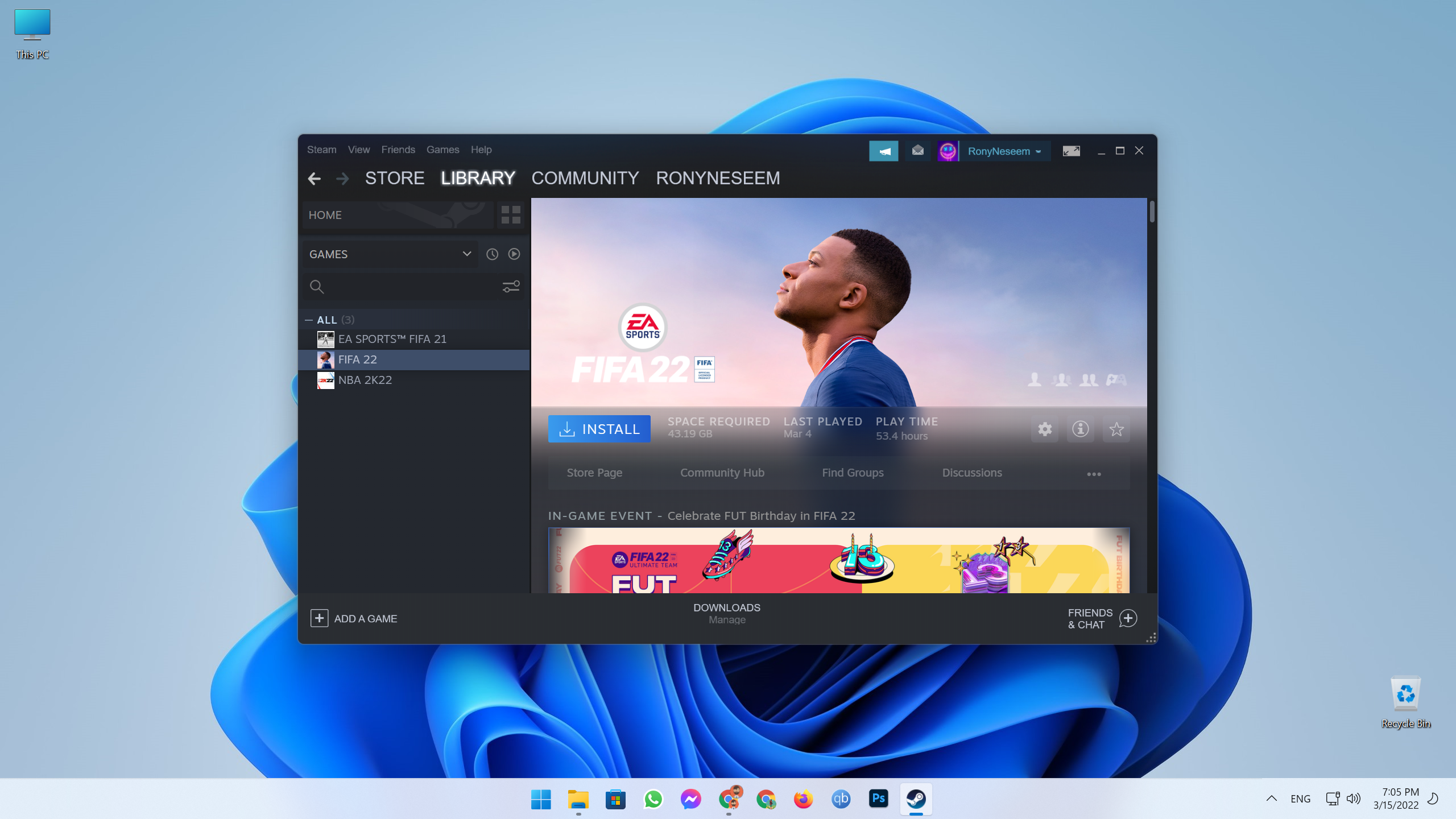
Task: Launch Microsoft Store from taskbar
Action: [615, 799]
